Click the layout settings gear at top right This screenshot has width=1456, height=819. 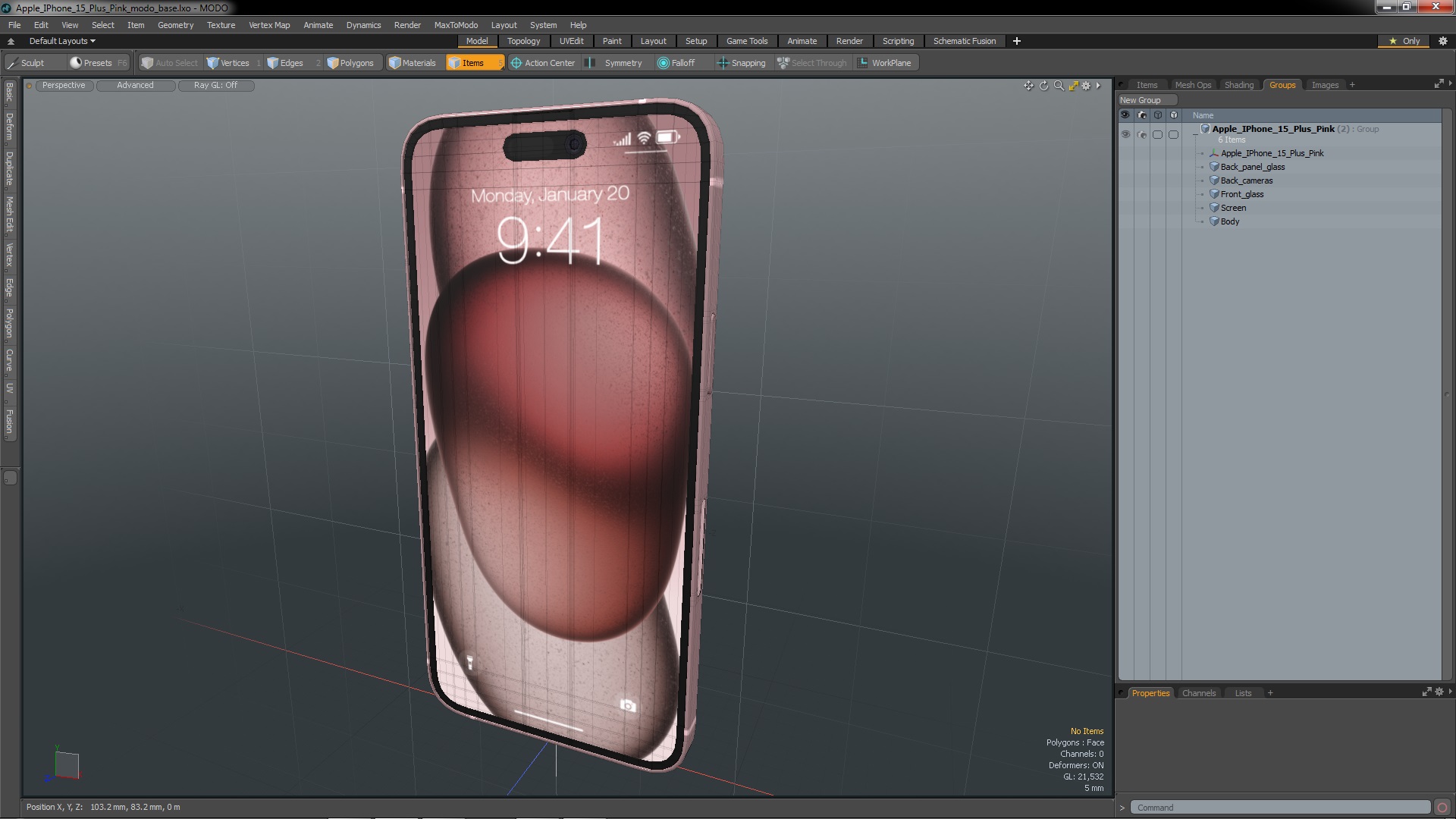[x=1443, y=41]
